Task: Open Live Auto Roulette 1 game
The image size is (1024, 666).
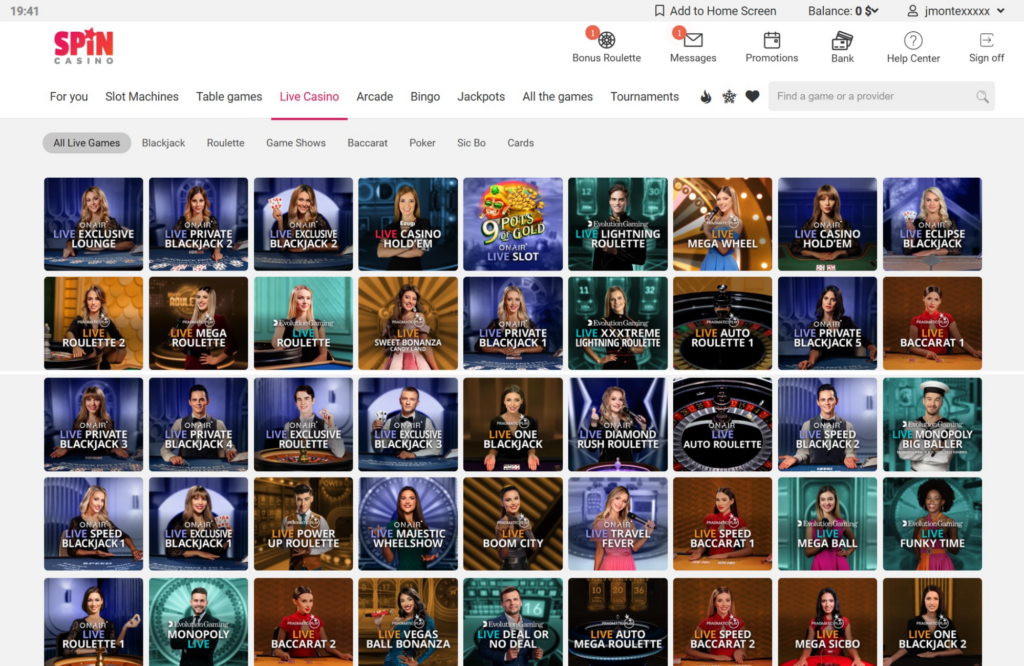Action: click(x=722, y=323)
